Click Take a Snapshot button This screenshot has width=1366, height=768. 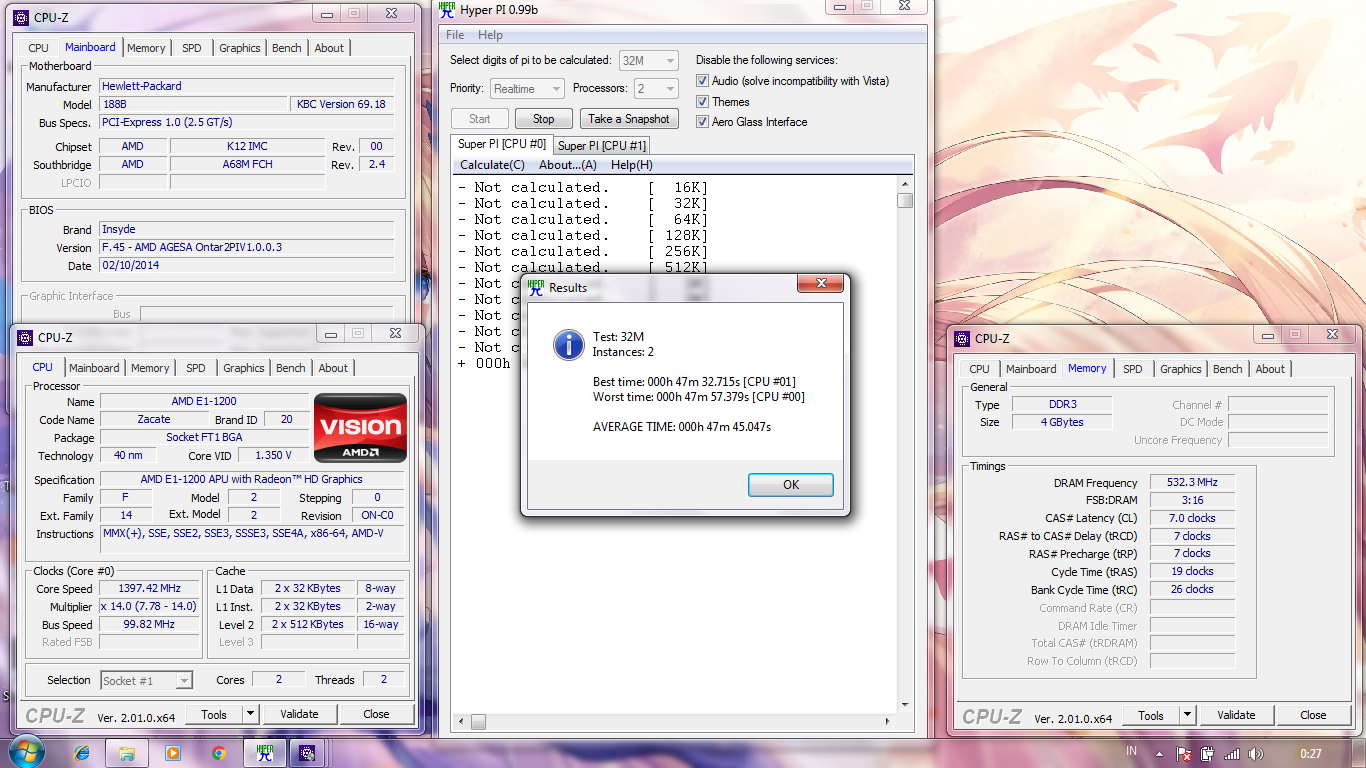pos(628,119)
